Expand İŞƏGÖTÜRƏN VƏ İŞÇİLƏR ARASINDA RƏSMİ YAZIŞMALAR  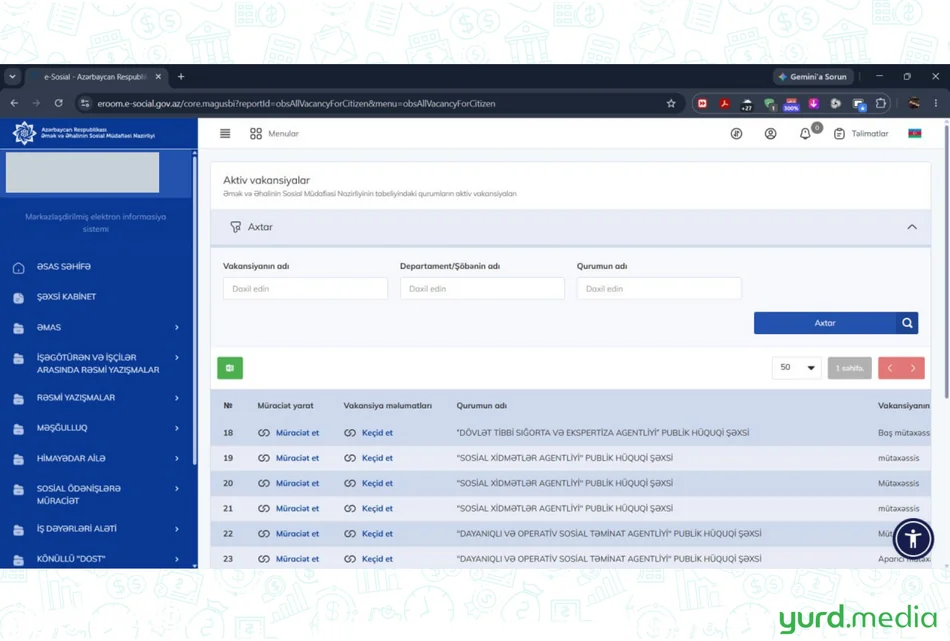97,363
